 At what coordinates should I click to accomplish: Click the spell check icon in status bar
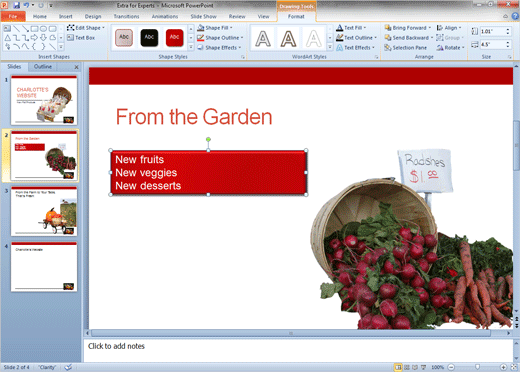(68, 367)
